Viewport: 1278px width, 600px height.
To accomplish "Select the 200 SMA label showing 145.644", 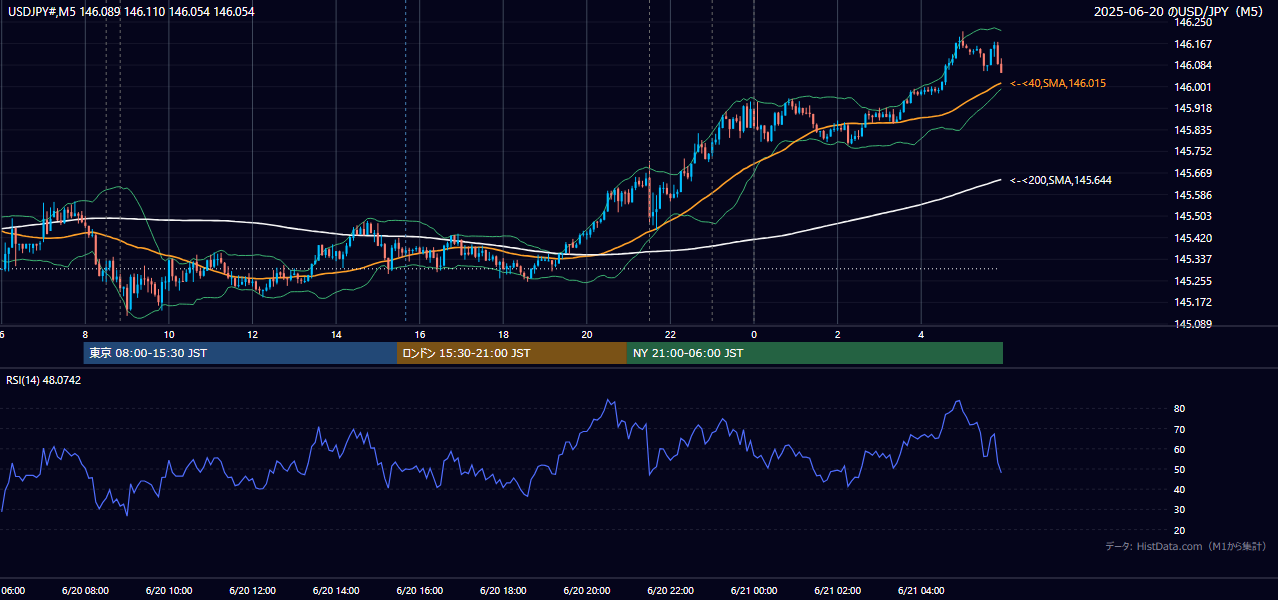I will 1061,180.
